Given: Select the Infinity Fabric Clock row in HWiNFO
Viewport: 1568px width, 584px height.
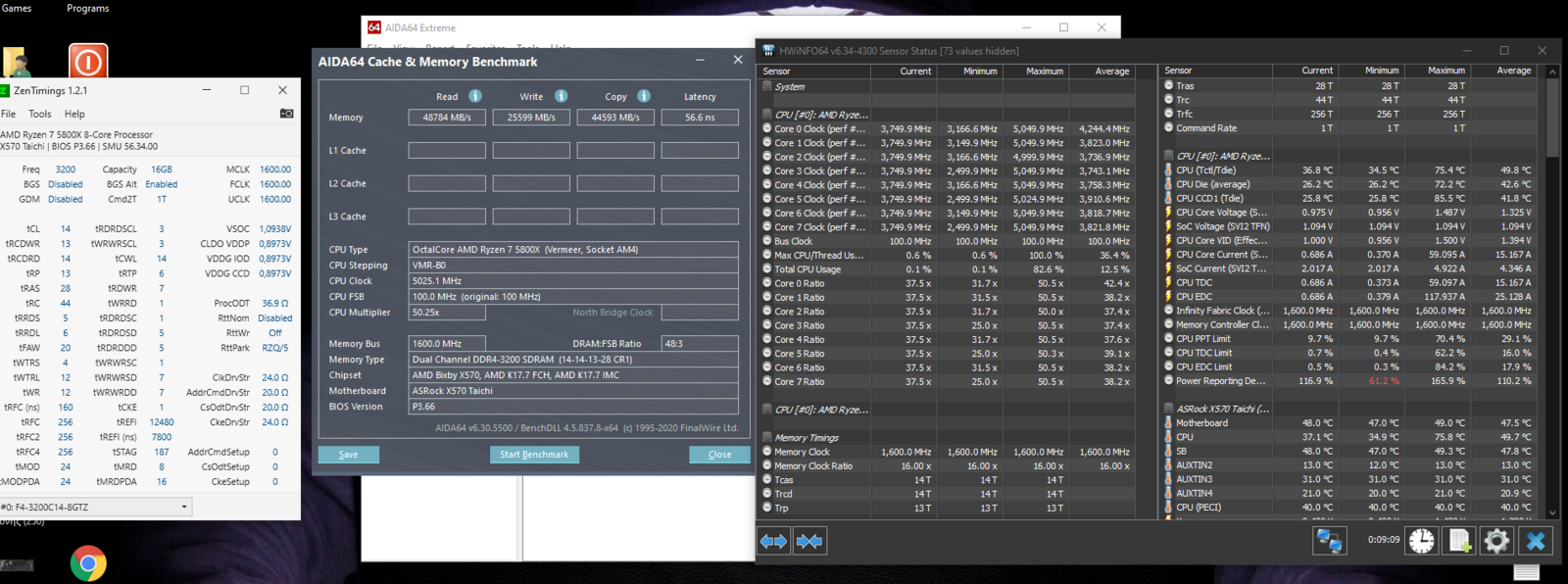Looking at the screenshot, I should pos(1349,311).
